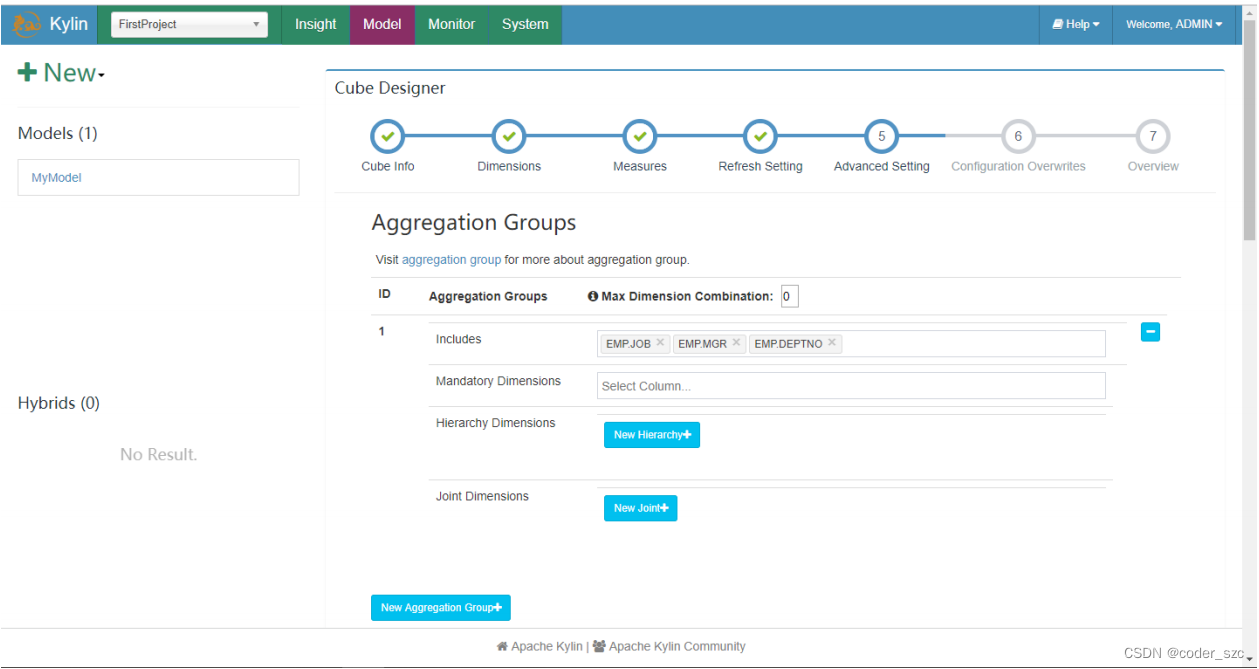
Task: Click the Overview step label
Action: click(1153, 166)
